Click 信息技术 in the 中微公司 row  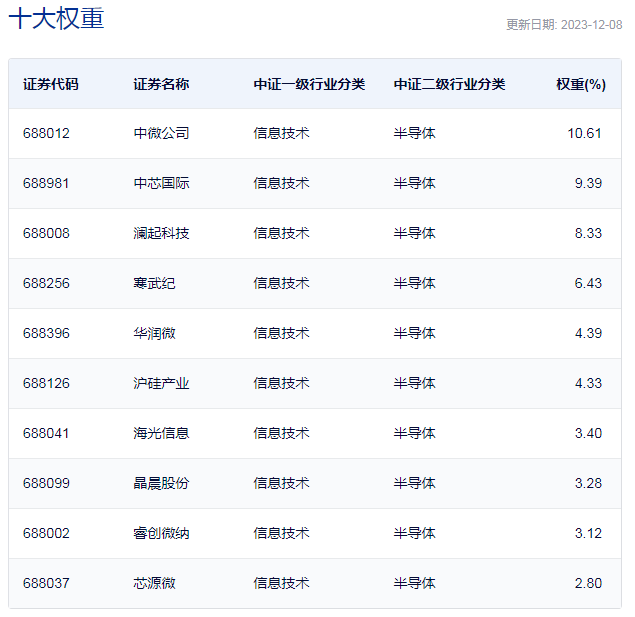[281, 133]
